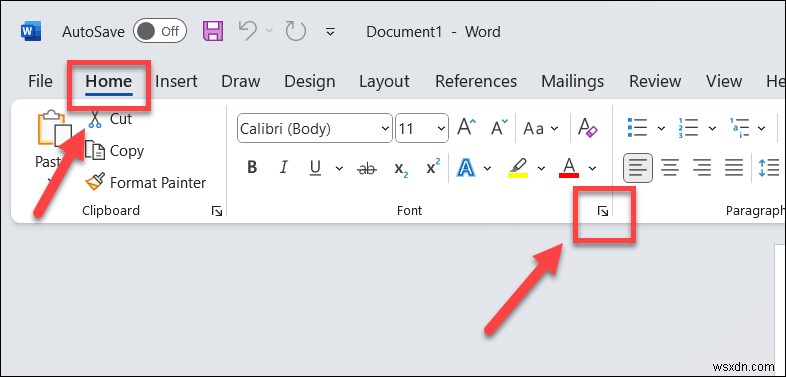Toggle Superscript formatting
The height and width of the screenshot is (377, 786).
[433, 167]
